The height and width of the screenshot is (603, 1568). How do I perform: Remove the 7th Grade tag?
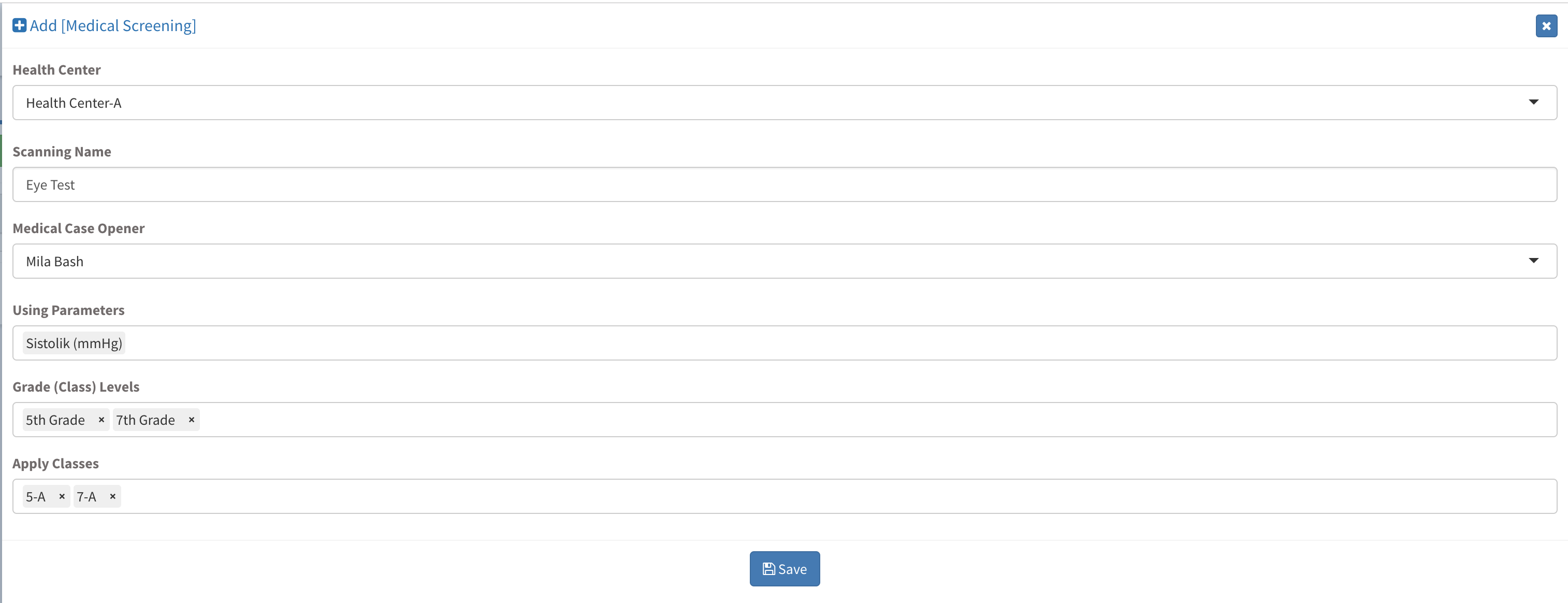pos(191,420)
